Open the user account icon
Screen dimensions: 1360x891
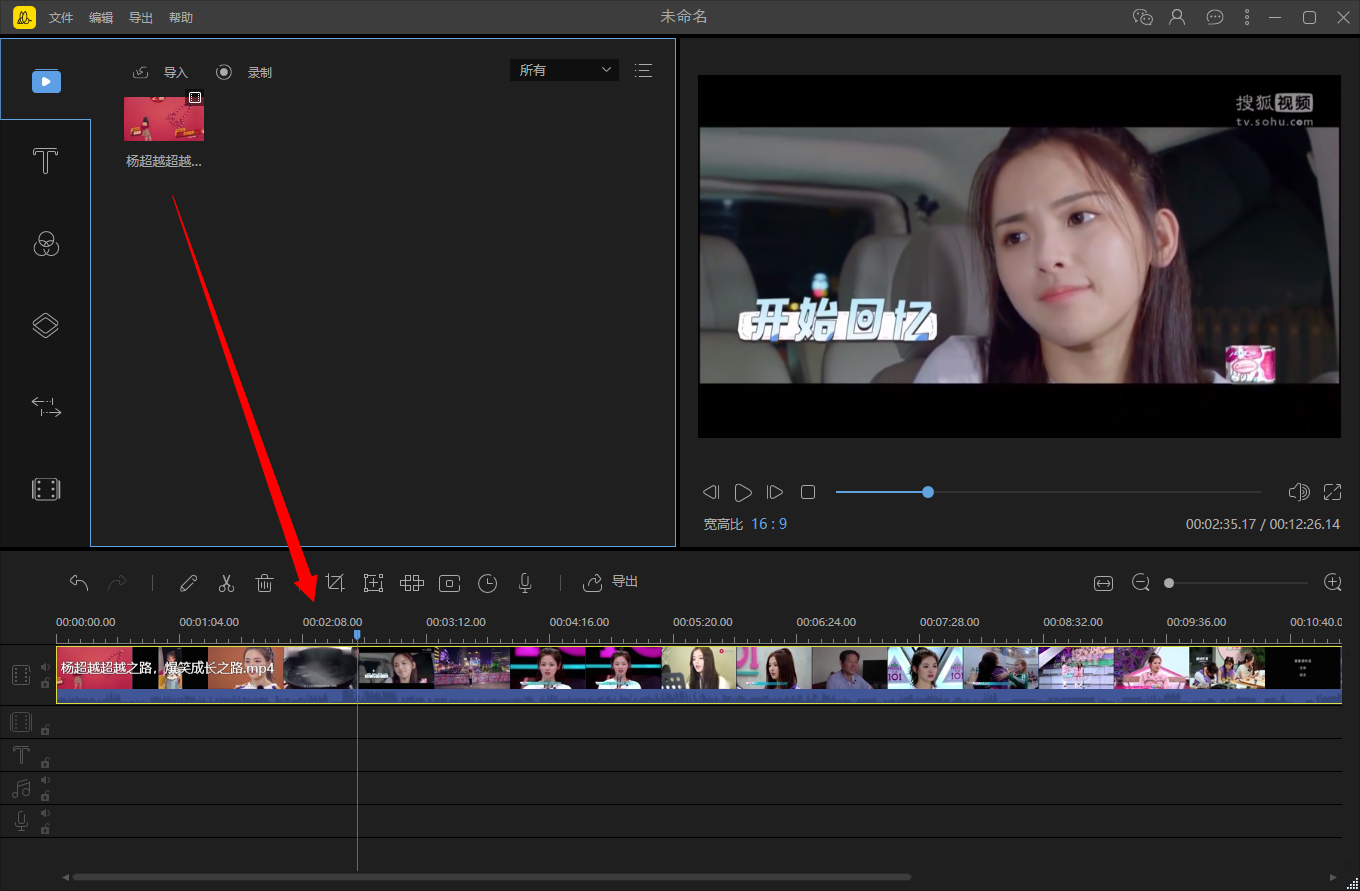click(1177, 17)
